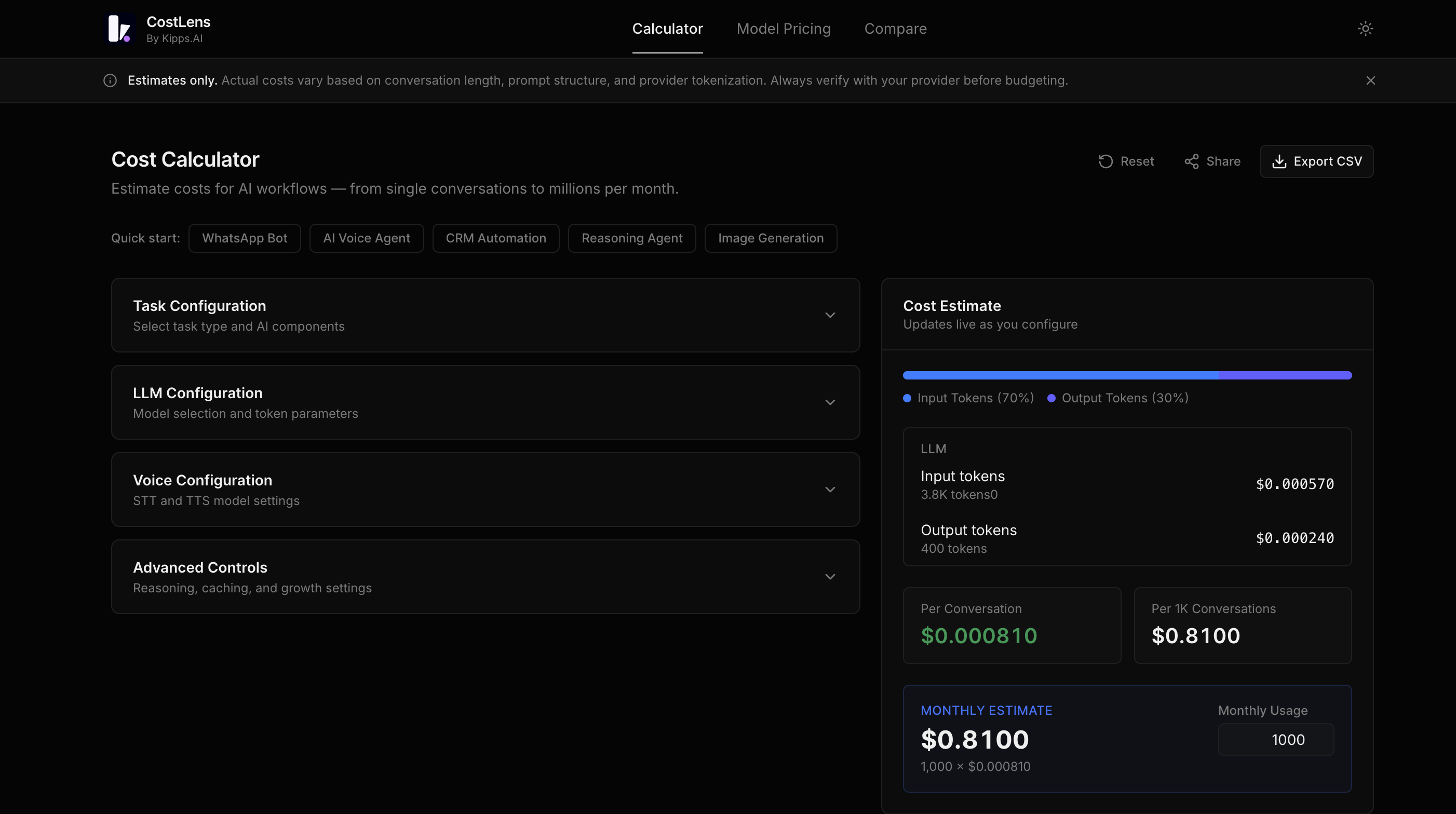Click the Cost Calculator page heading
This screenshot has width=1456, height=814.
click(x=185, y=160)
